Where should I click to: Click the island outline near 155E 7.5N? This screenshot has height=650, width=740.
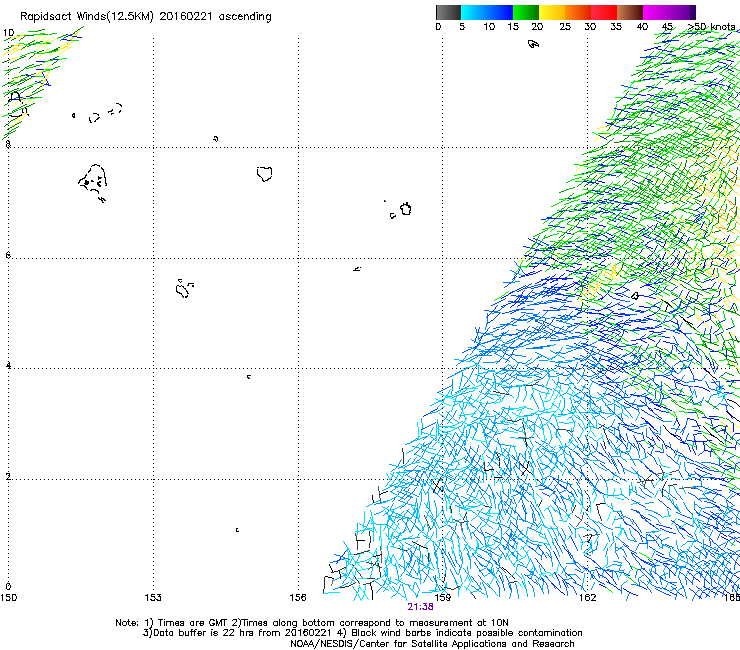click(264, 174)
